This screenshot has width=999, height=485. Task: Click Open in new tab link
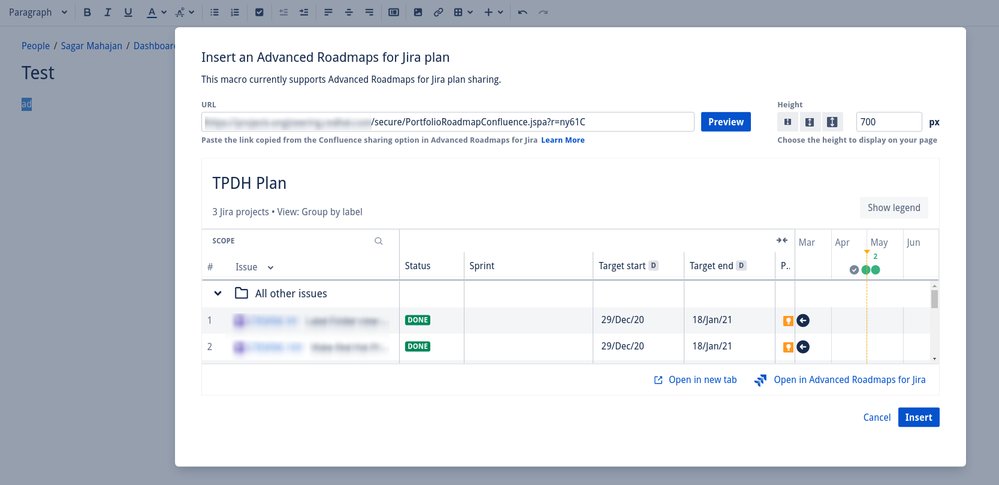696,380
